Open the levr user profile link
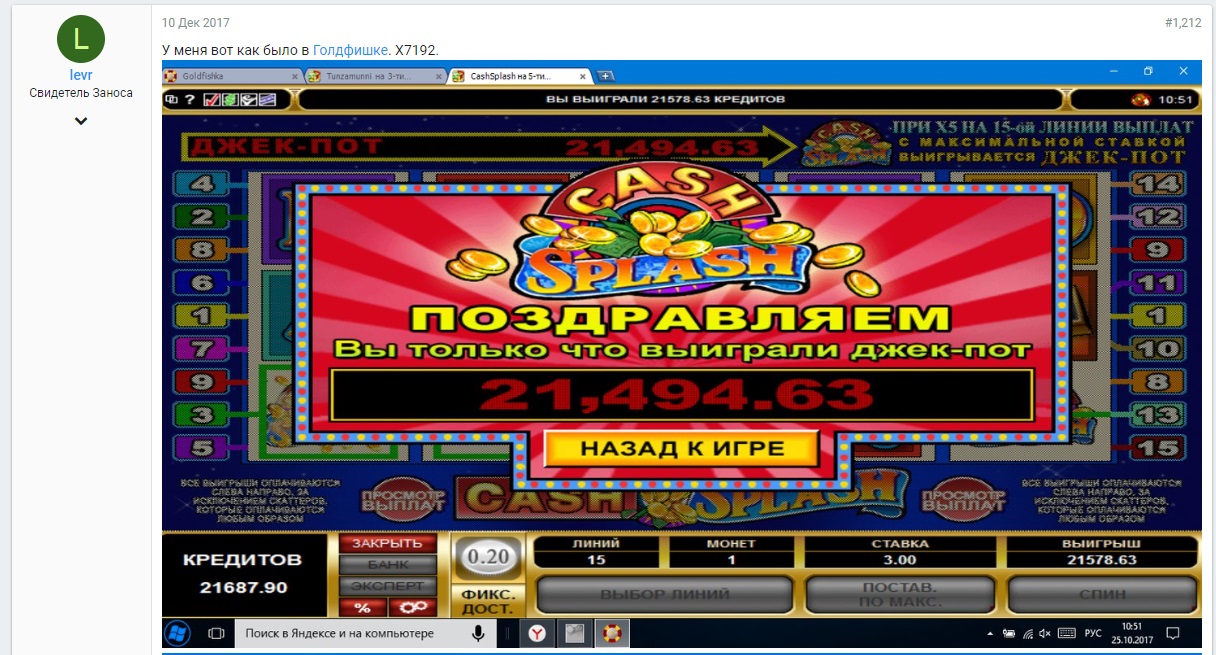Image resolution: width=1216 pixels, height=655 pixels. [81, 75]
